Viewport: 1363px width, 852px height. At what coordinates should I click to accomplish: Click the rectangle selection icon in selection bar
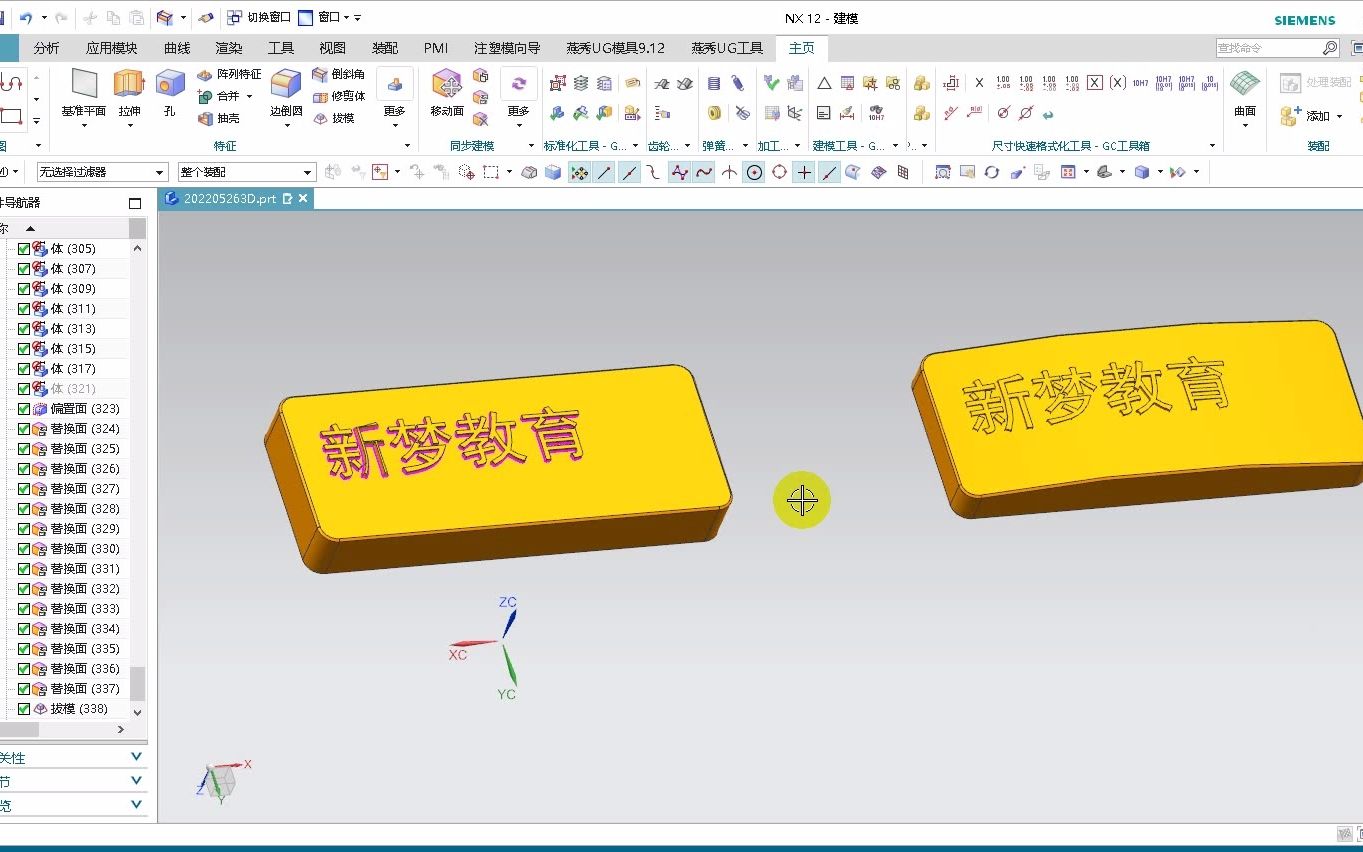coord(491,172)
